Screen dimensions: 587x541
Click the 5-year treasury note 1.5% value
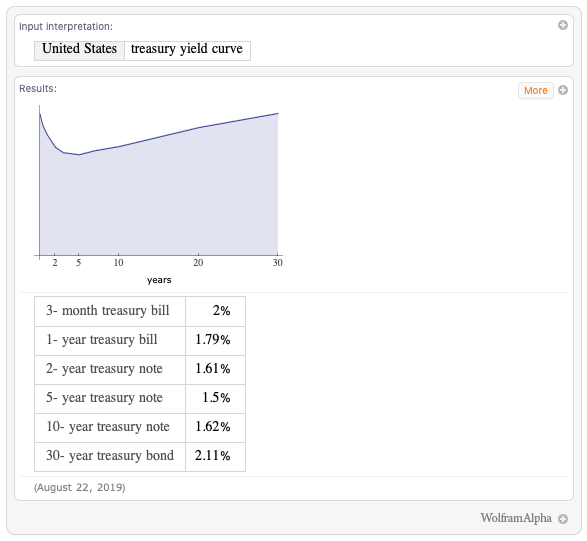click(x=216, y=398)
